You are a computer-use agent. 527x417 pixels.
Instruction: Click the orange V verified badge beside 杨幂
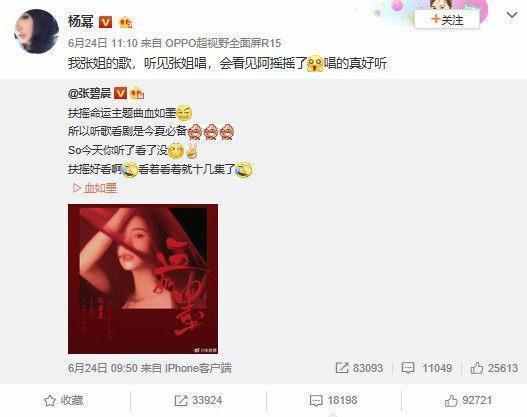[105, 22]
